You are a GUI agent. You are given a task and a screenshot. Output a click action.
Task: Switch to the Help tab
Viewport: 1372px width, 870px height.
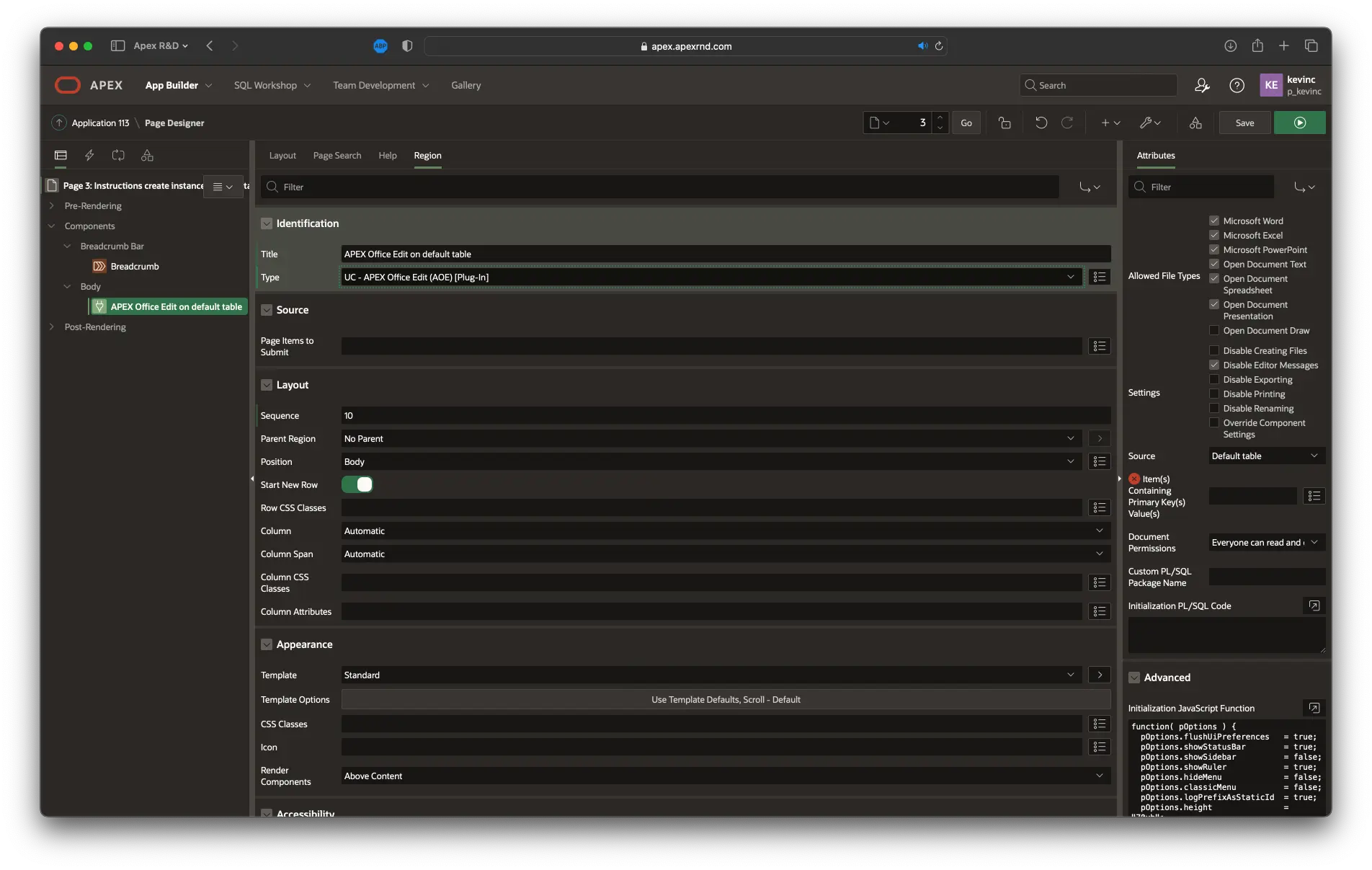(x=388, y=155)
